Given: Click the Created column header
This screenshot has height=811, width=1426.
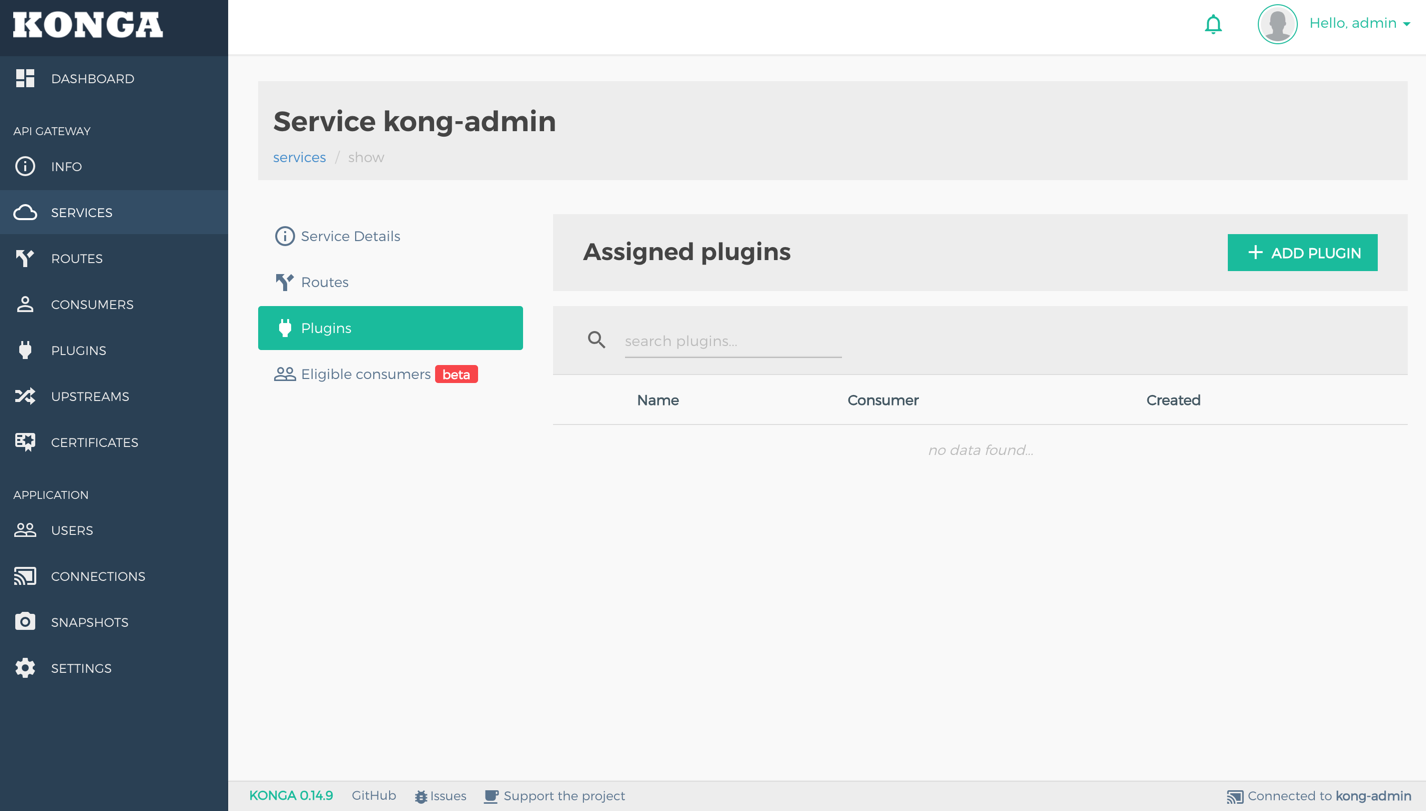Looking at the screenshot, I should (1173, 400).
